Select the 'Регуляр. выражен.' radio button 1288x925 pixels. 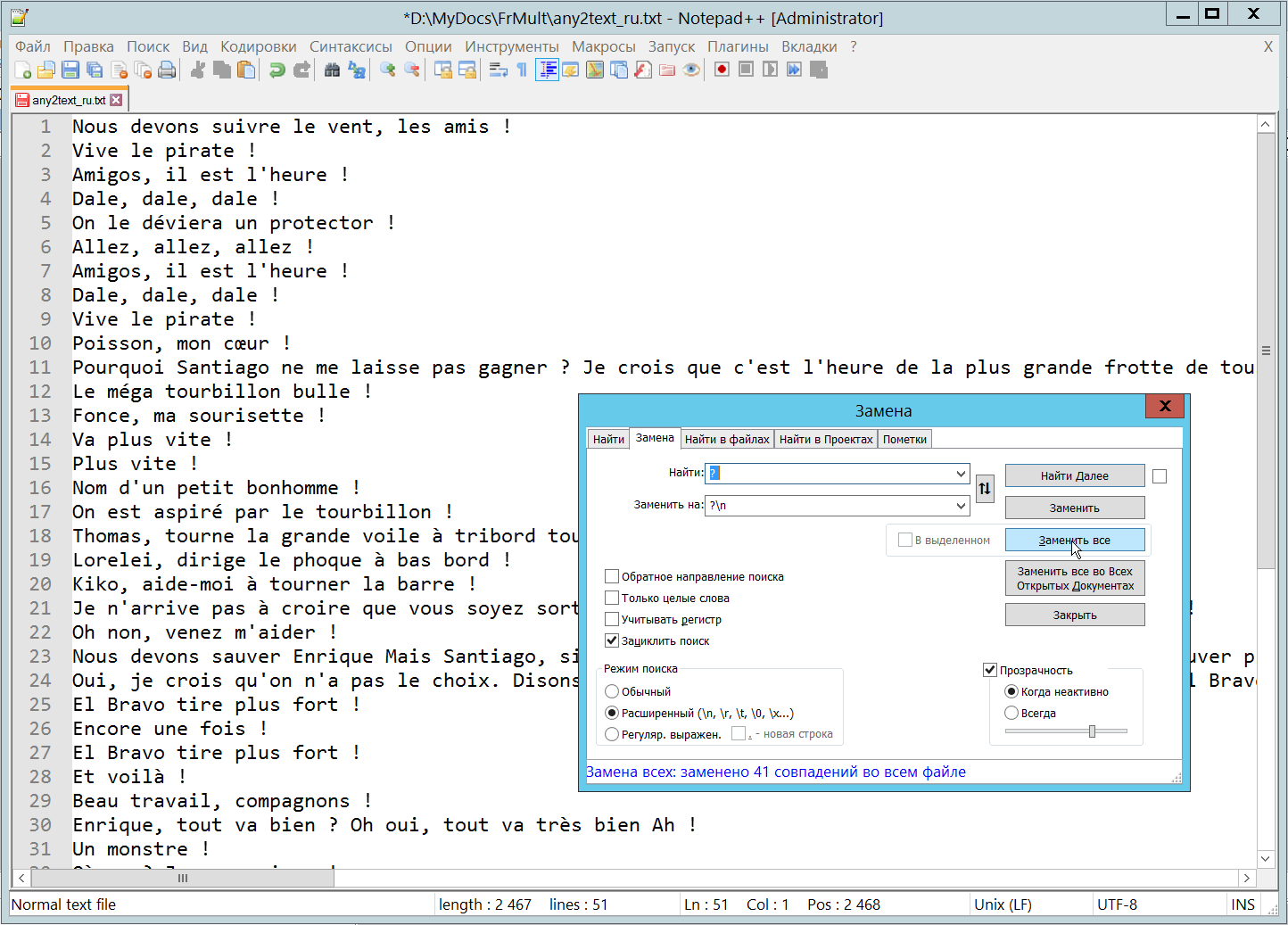(x=612, y=734)
